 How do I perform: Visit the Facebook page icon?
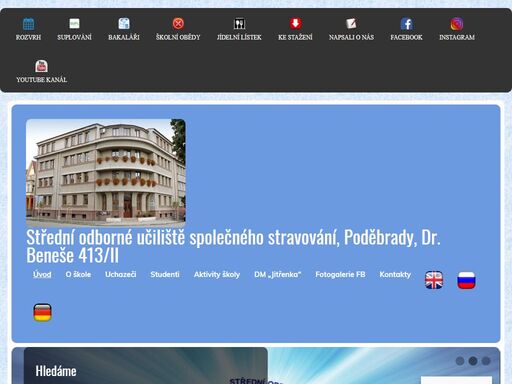pos(407,24)
